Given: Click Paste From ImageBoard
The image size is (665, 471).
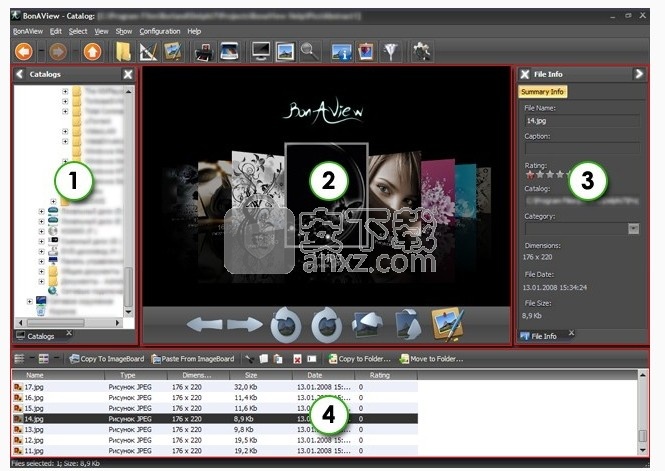Looking at the screenshot, I should click(193, 359).
